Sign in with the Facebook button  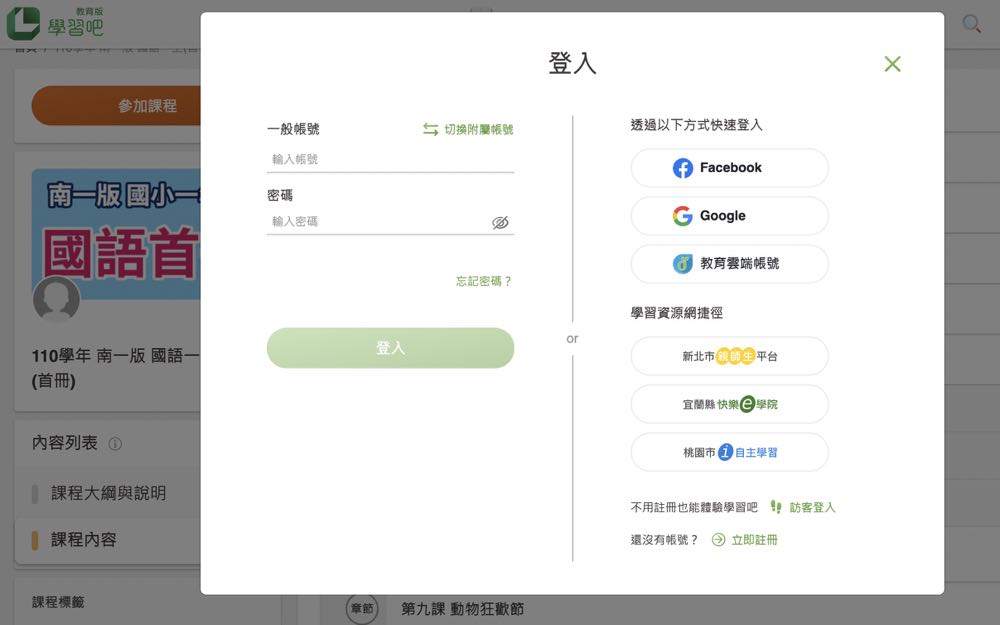pyautogui.click(x=729, y=168)
